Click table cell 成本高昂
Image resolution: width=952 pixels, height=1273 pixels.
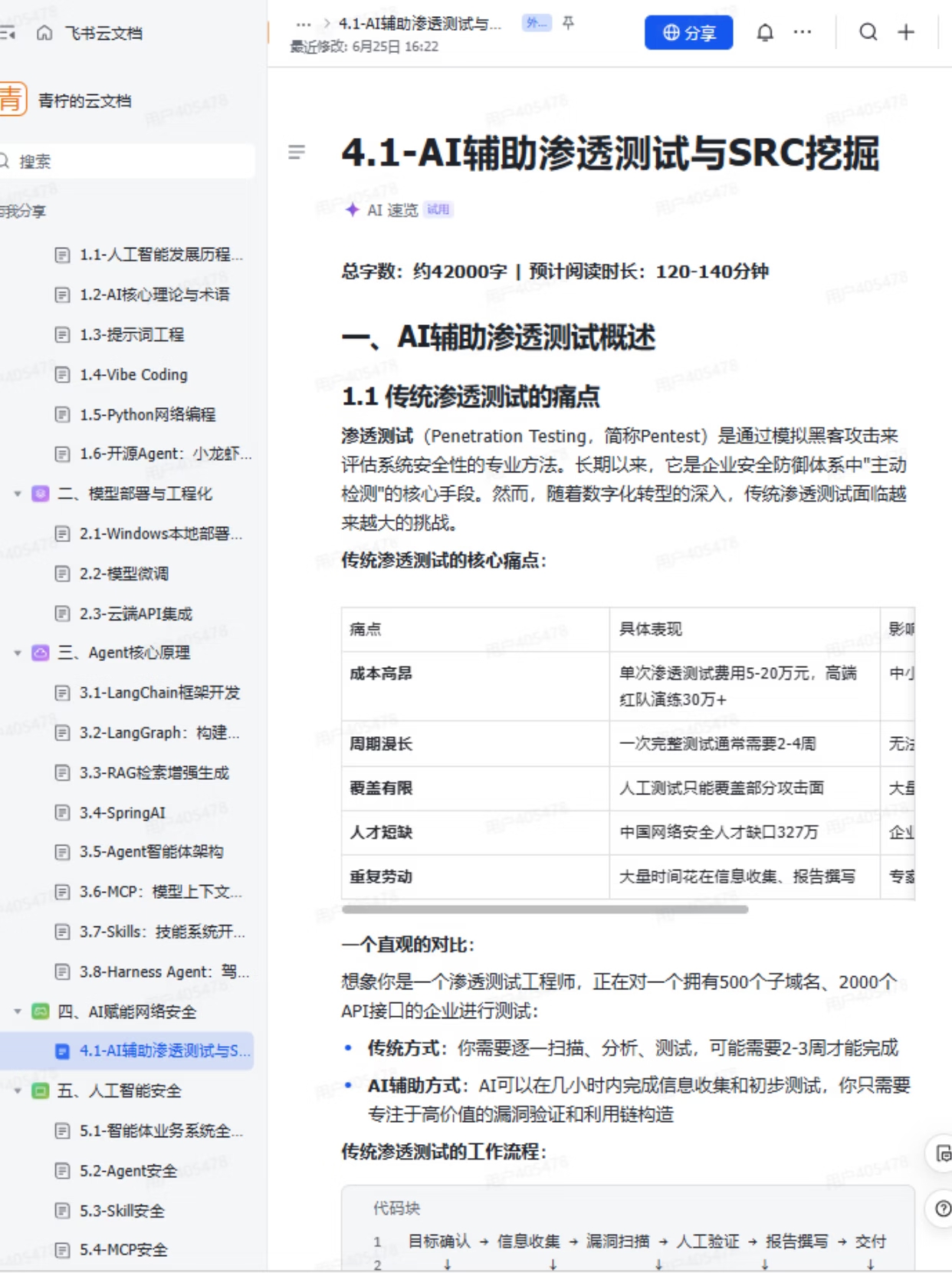point(475,686)
